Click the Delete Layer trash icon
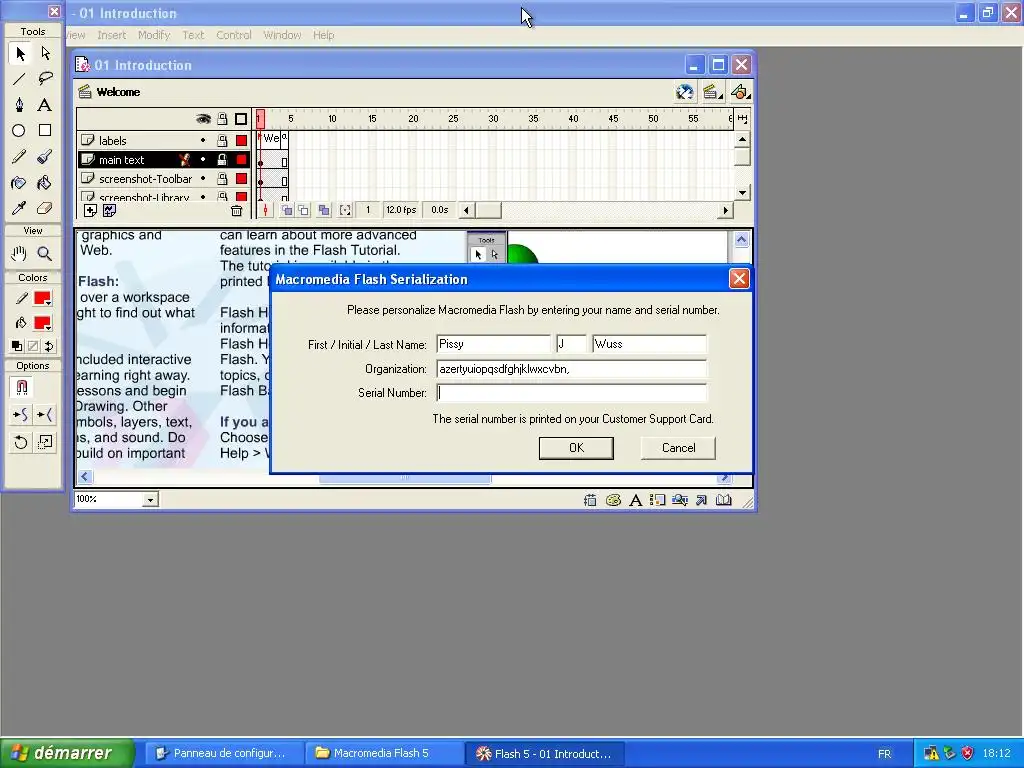Image resolution: width=1024 pixels, height=768 pixels. point(236,210)
